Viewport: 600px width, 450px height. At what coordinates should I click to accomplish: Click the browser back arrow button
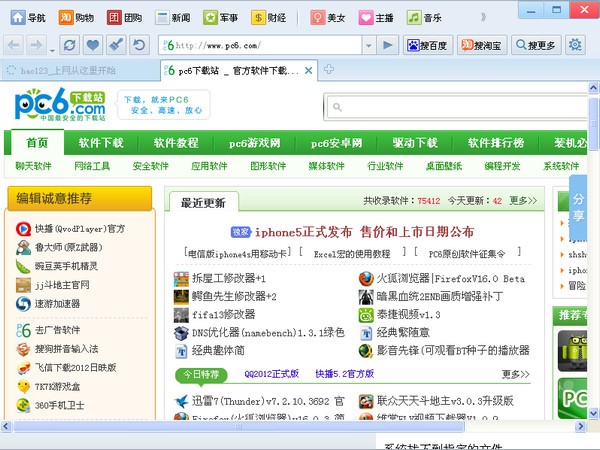14,46
